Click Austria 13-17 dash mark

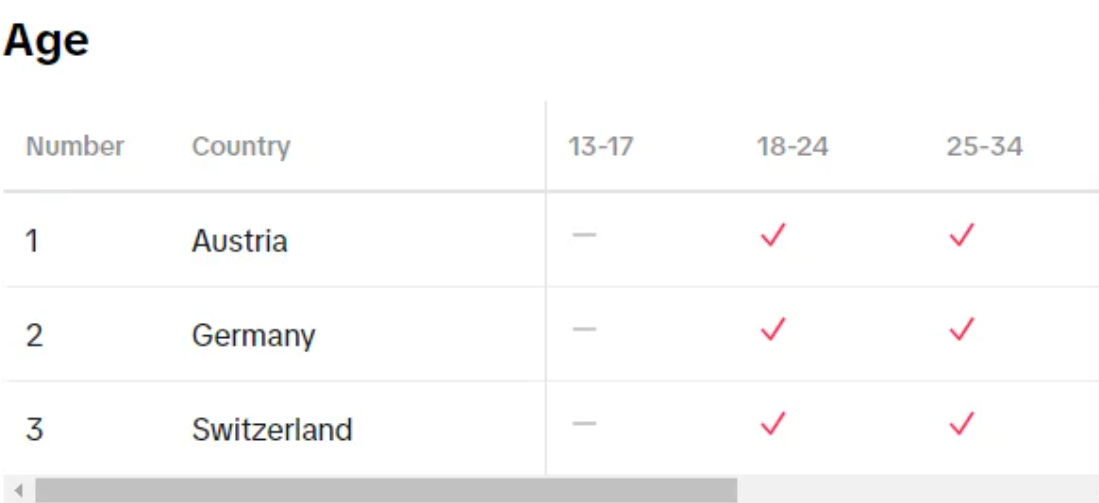click(x=584, y=235)
